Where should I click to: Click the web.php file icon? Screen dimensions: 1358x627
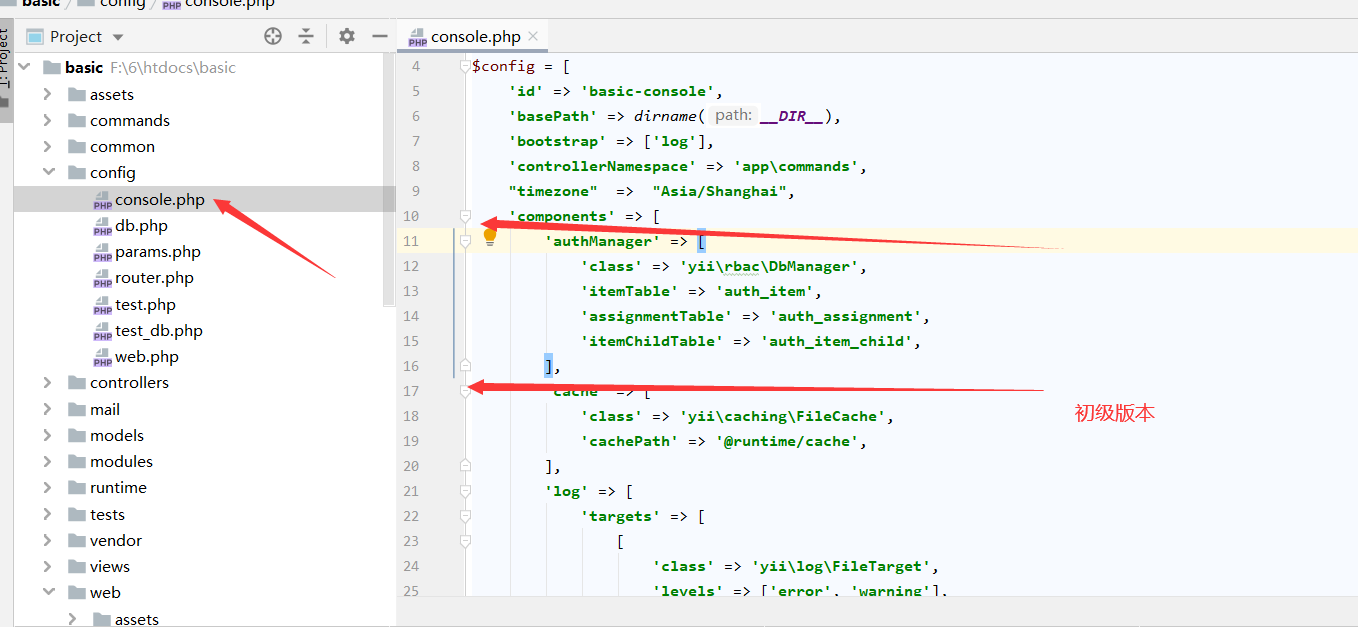click(x=102, y=357)
